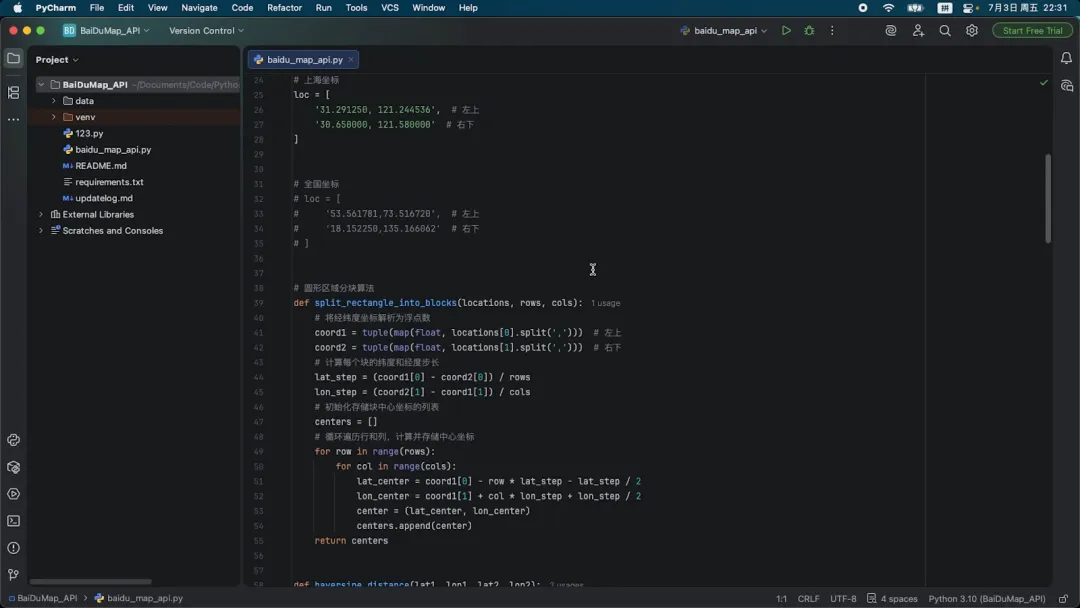
Task: Open macOS Control Center icon
Action: pyautogui.click(x=970, y=8)
